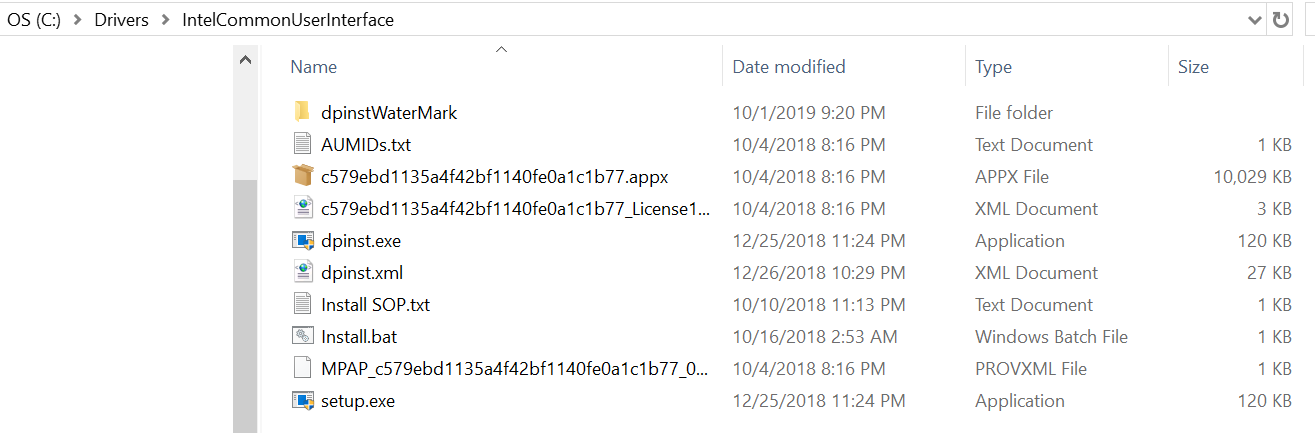
Task: Click the Install.bat batch file icon
Action: coord(303,336)
